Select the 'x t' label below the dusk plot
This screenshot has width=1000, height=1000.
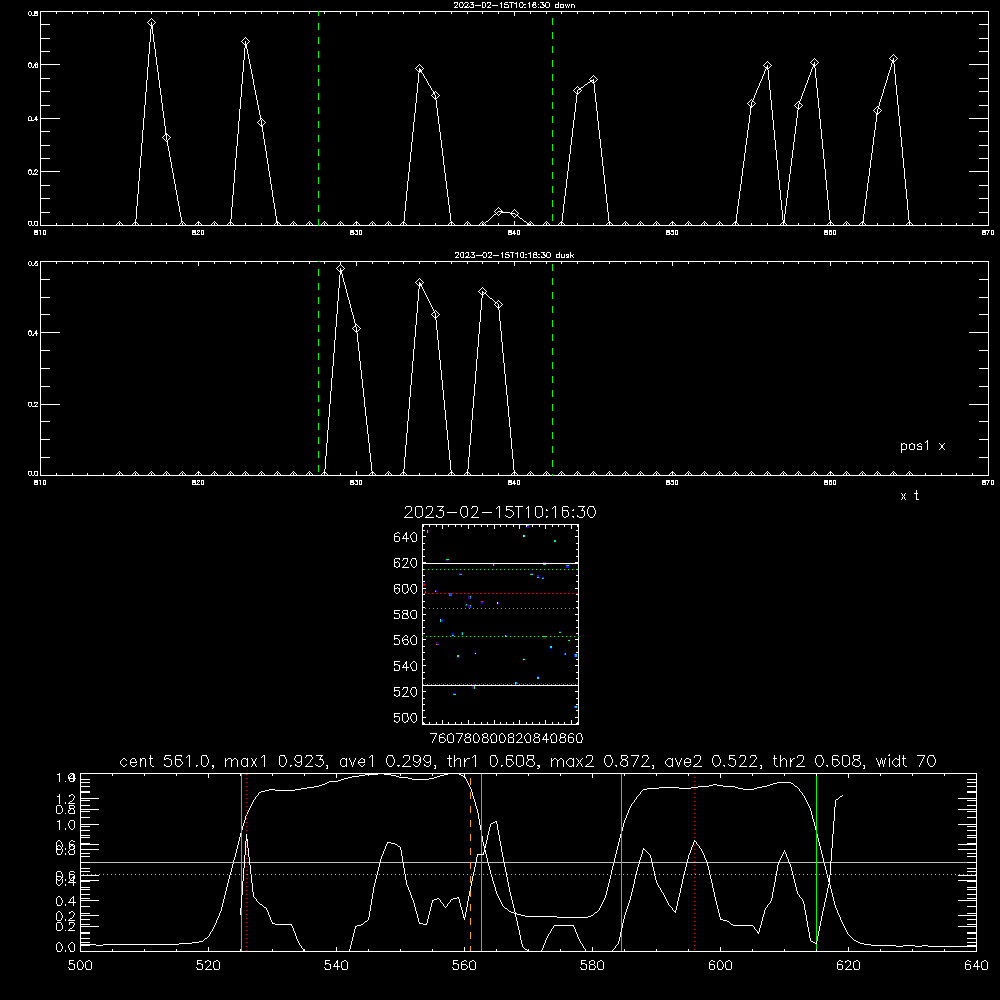(909, 496)
